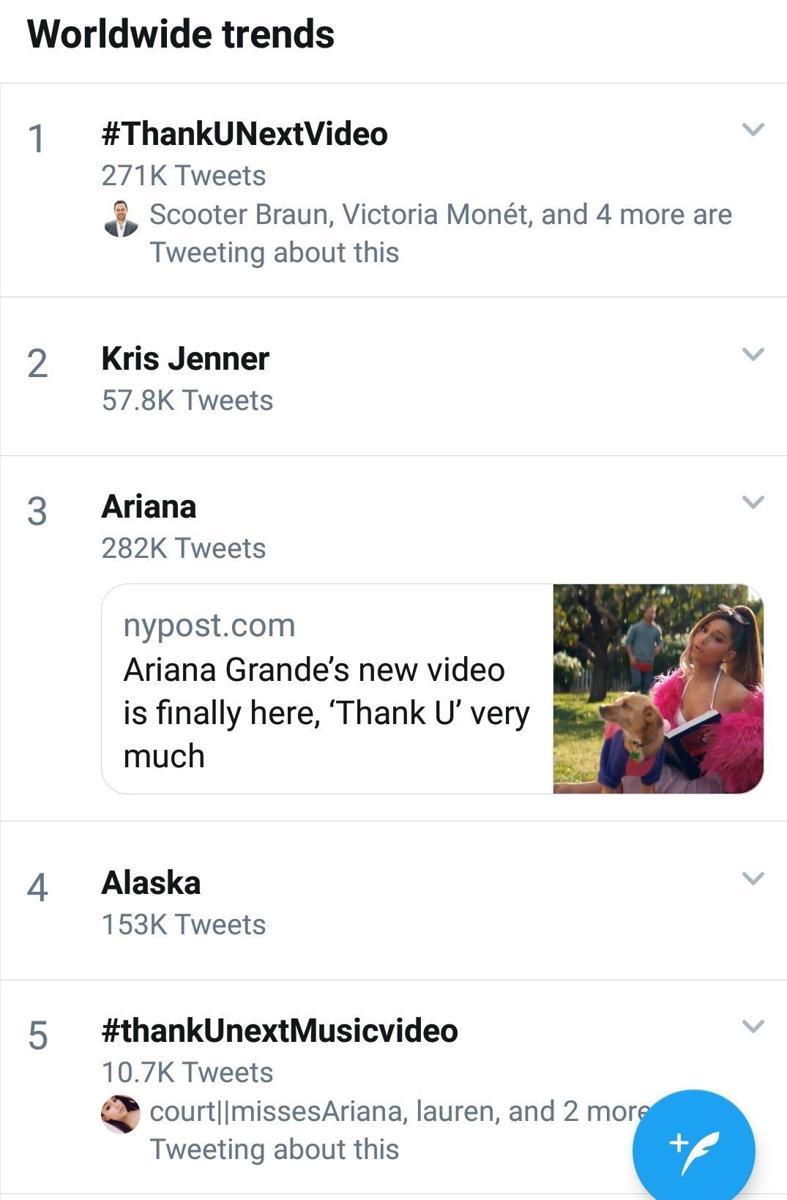Viewport: 787px width, 1200px height.
Task: Tap '153K Tweets' count under Alaska
Action: (184, 924)
